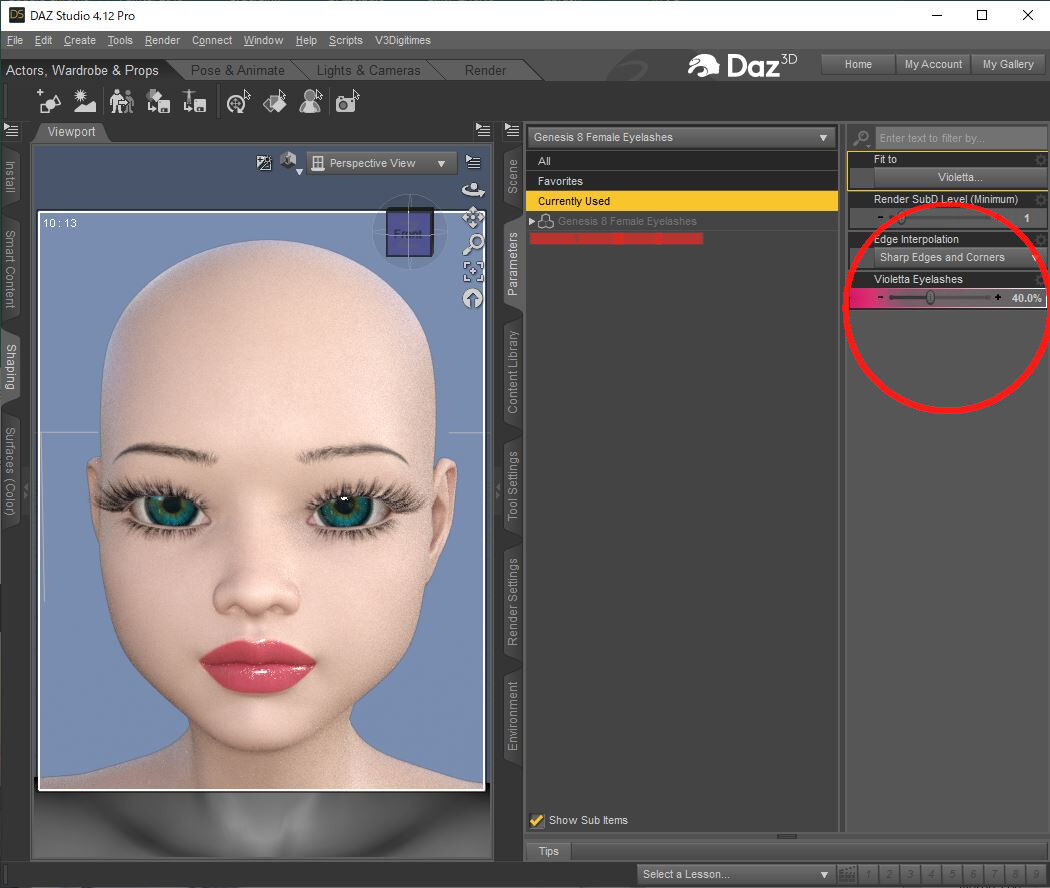Click the plus button on Violetta Eyelashes slider

tap(998, 297)
